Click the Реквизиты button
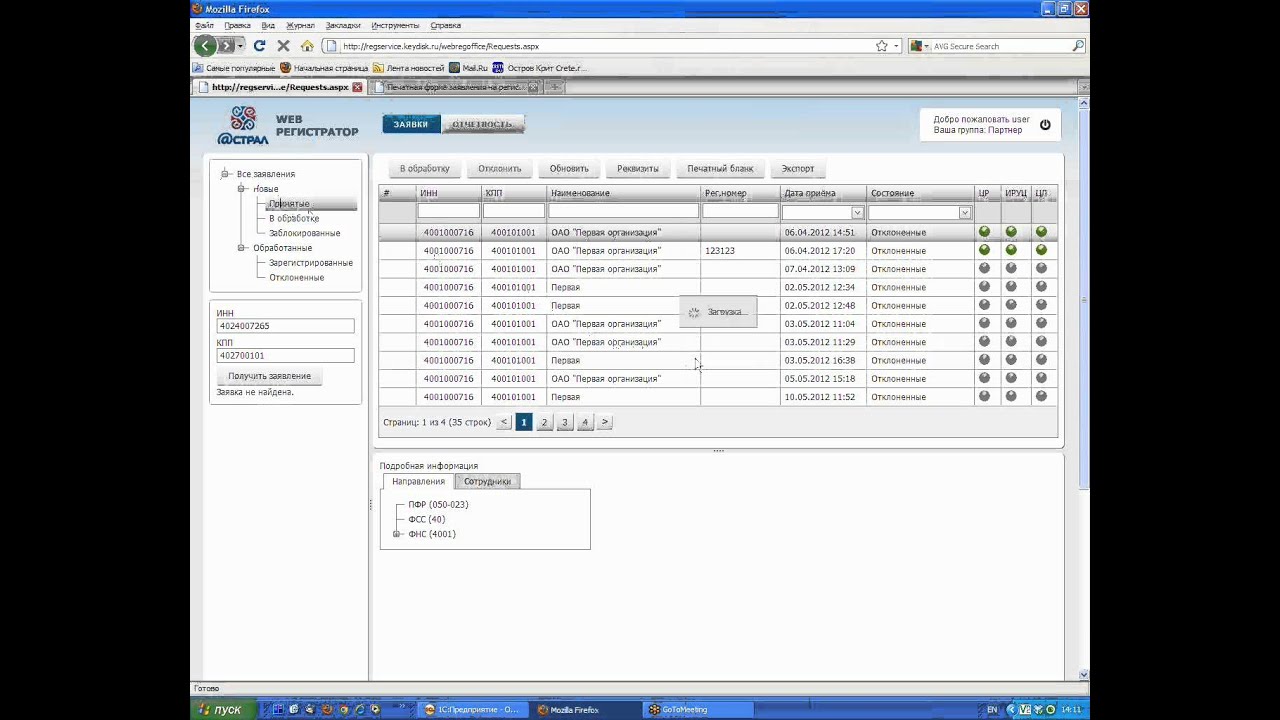This screenshot has height=720, width=1280. [638, 169]
